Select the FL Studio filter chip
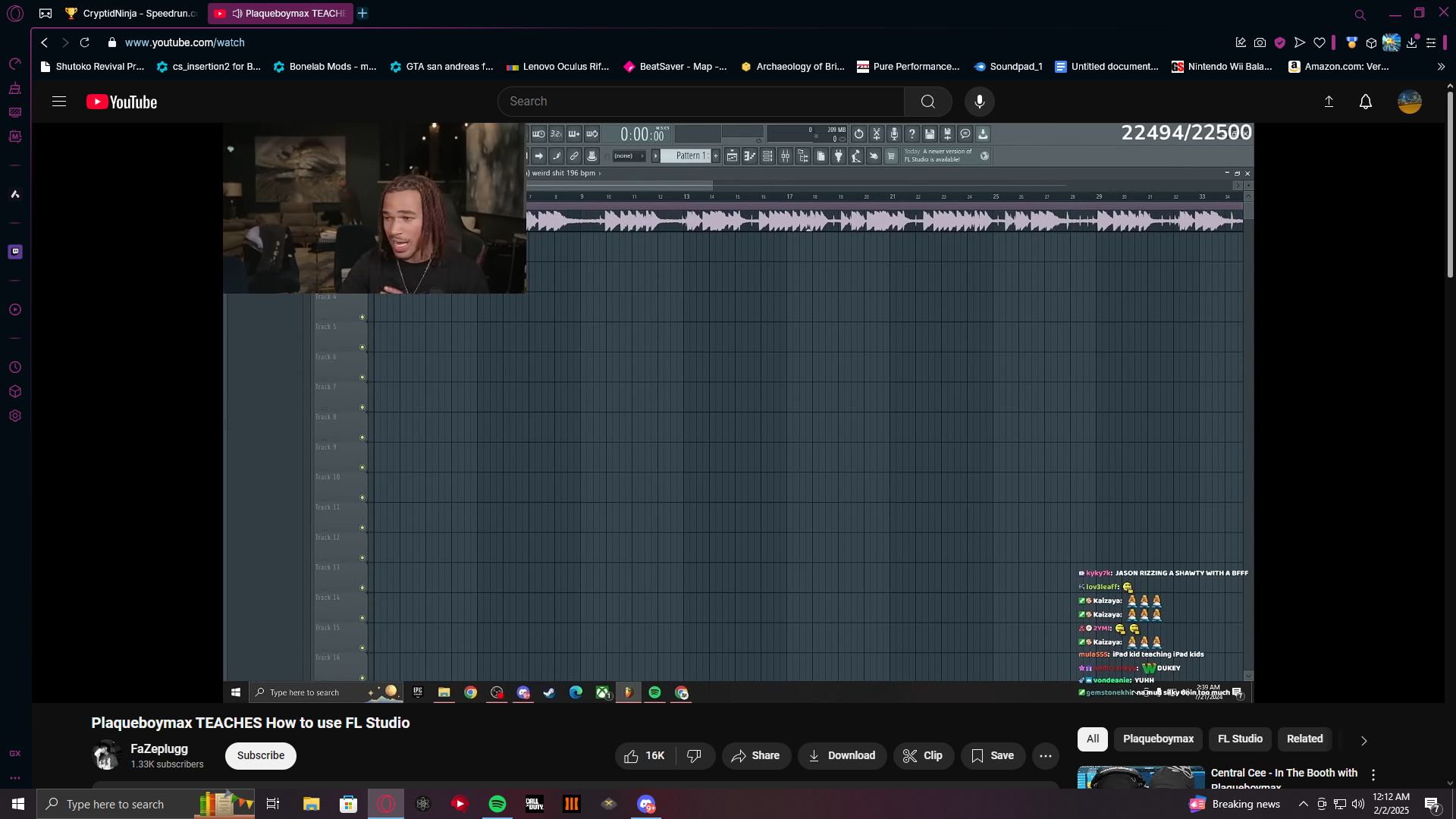This screenshot has width=1456, height=819. click(1239, 739)
